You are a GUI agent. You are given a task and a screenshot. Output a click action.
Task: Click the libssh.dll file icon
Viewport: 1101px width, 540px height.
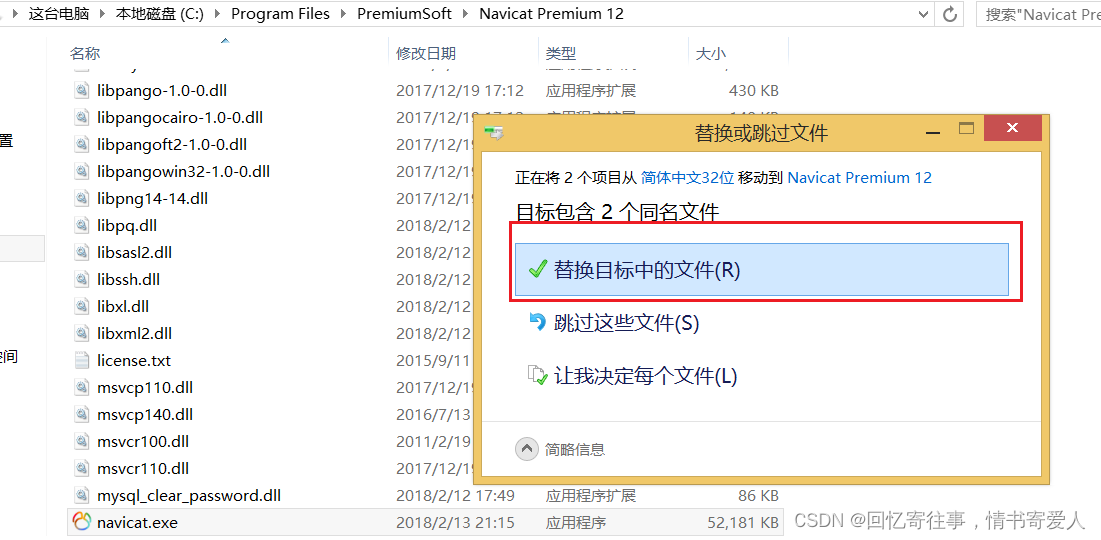(x=82, y=279)
